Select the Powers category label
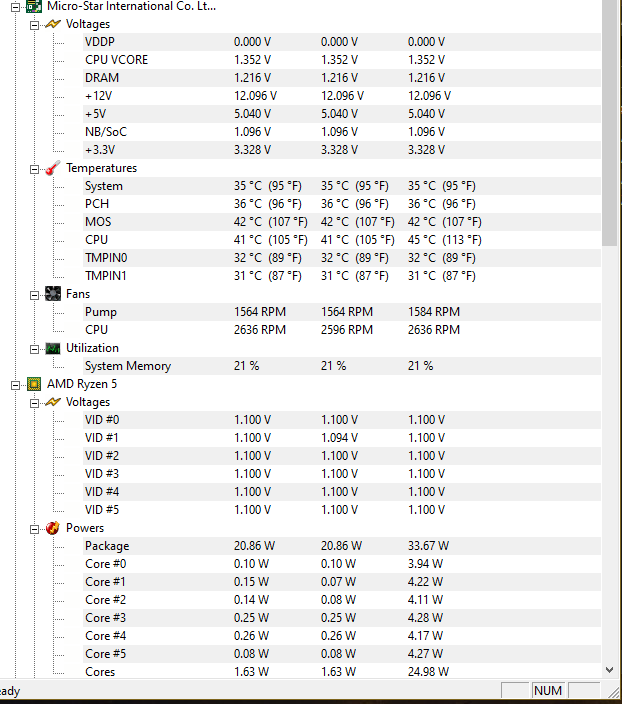Viewport: 622px width, 704px height. point(85,528)
